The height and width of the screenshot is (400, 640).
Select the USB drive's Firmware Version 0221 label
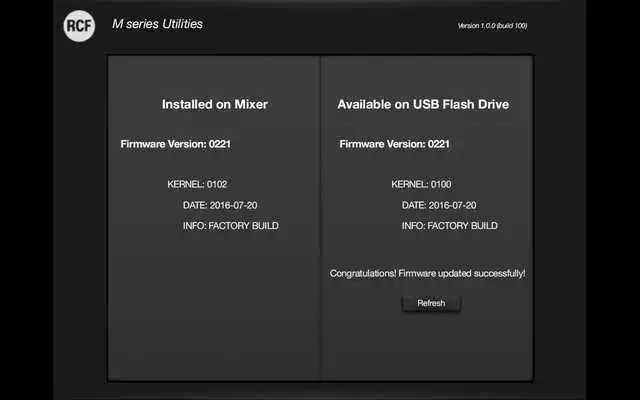[x=394, y=144]
